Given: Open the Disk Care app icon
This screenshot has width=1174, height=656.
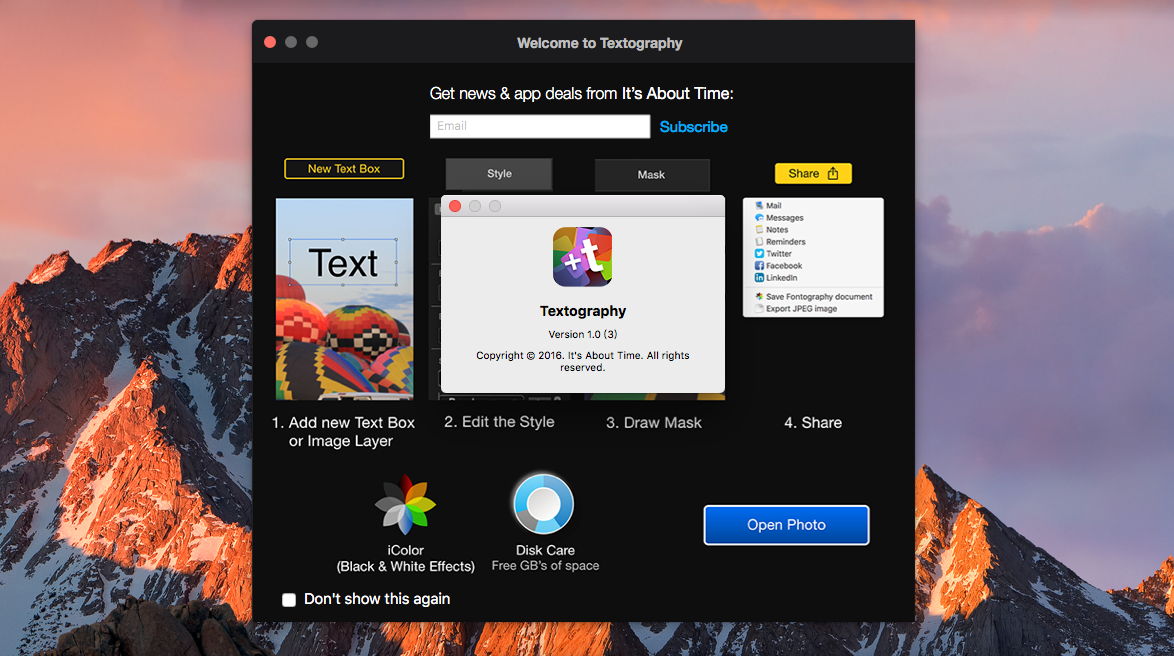Looking at the screenshot, I should (x=544, y=504).
